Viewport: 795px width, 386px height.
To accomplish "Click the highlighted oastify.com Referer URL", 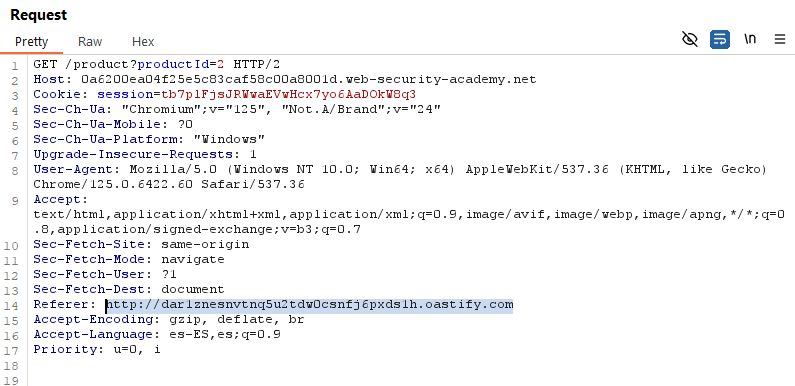I will click(310, 305).
